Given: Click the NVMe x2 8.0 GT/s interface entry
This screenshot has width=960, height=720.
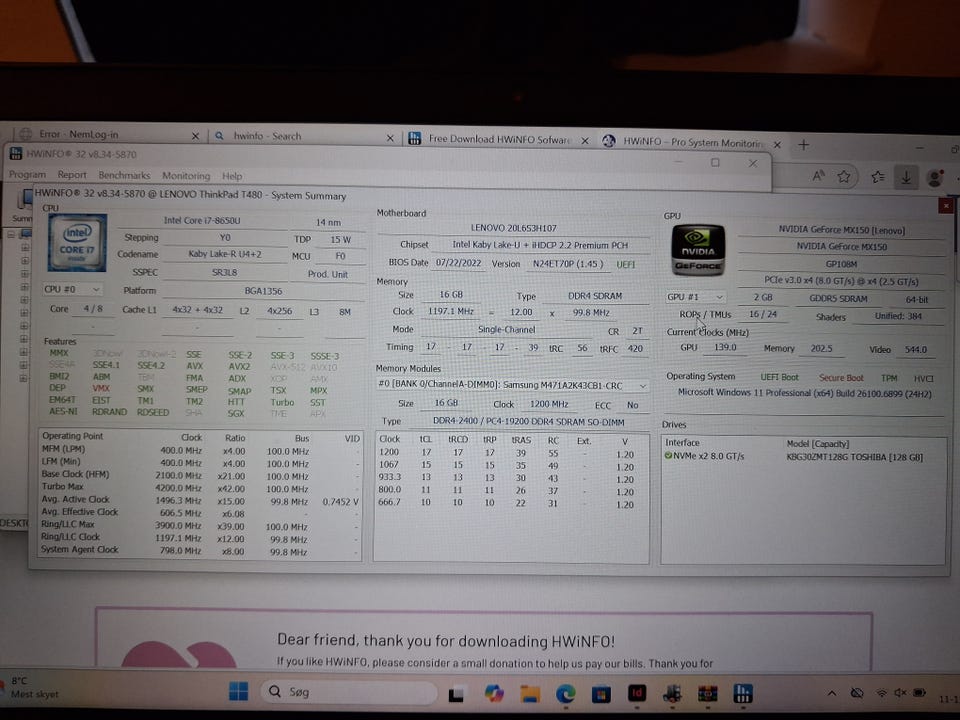Looking at the screenshot, I should click(704, 456).
